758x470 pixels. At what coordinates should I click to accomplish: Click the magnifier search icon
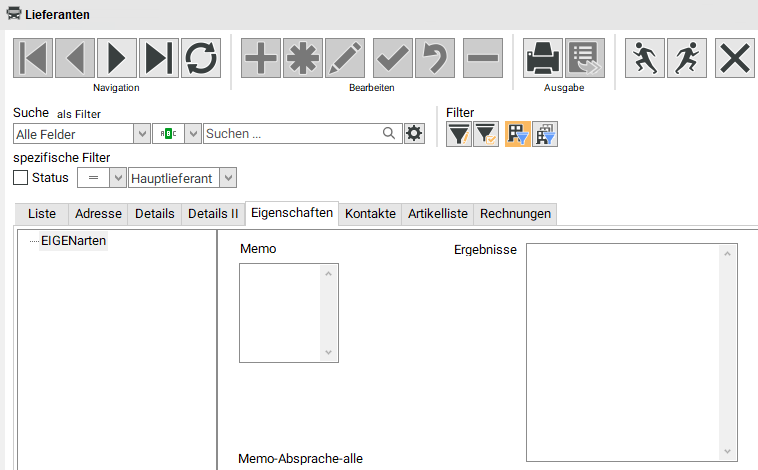point(389,133)
